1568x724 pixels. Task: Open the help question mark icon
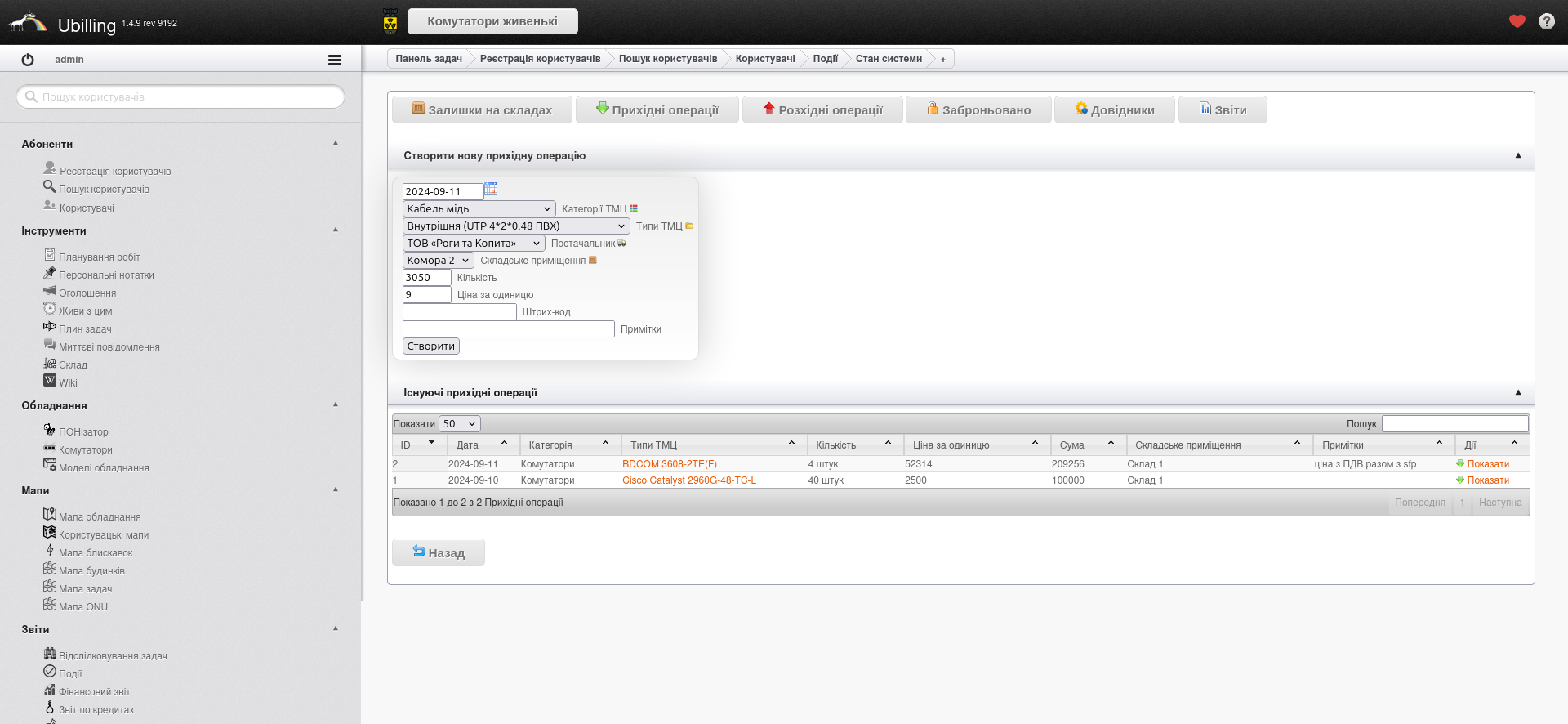(1546, 21)
